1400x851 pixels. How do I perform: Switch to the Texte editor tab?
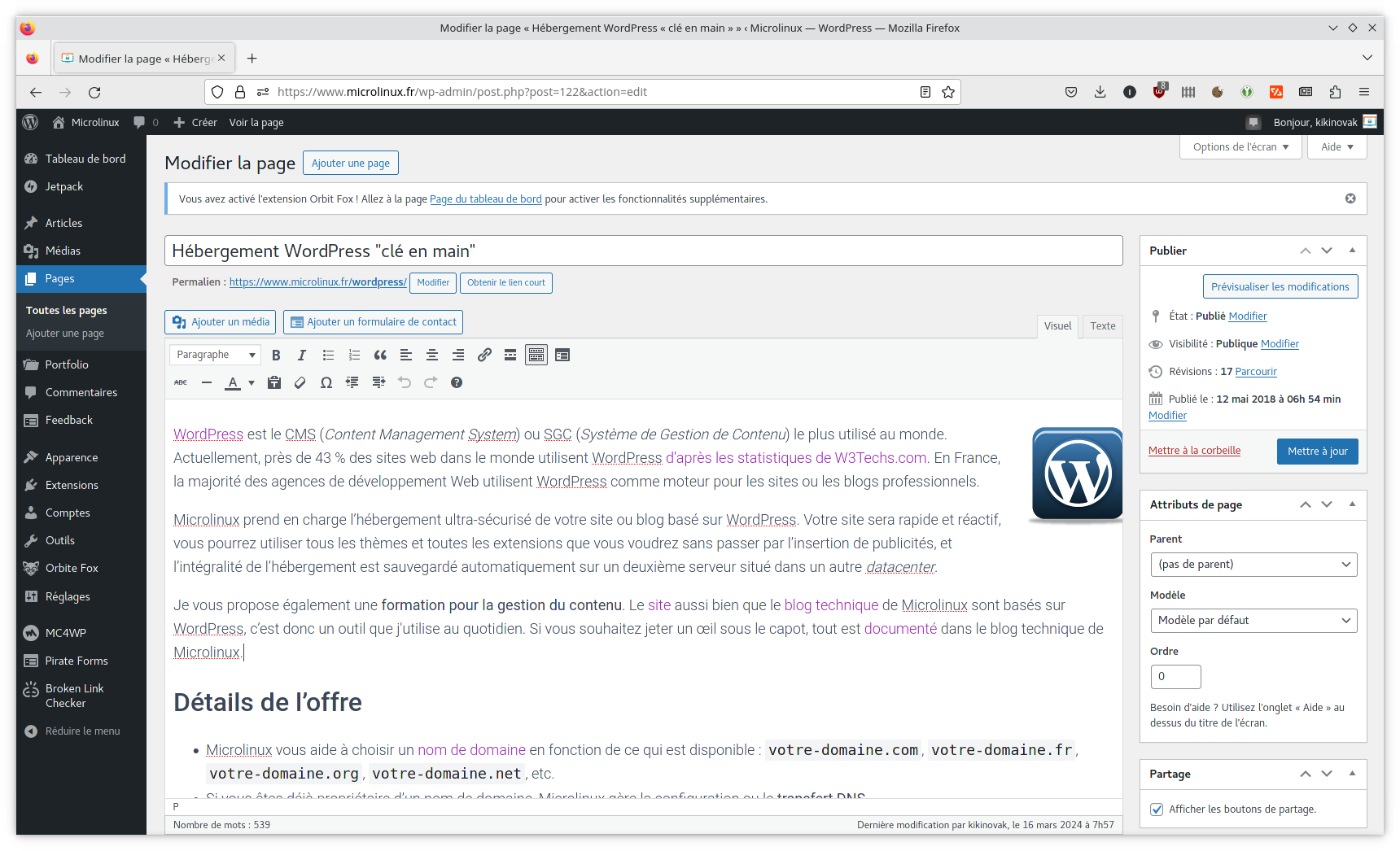point(1103,325)
